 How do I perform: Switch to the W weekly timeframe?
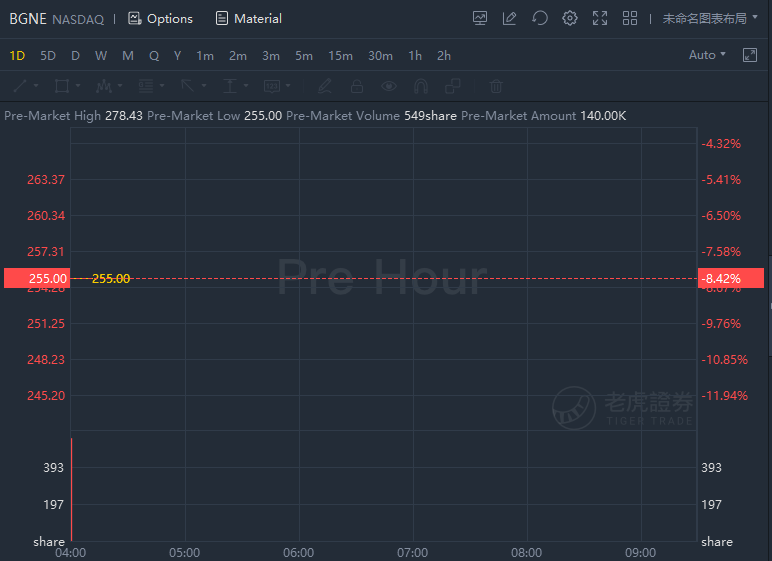click(101, 56)
